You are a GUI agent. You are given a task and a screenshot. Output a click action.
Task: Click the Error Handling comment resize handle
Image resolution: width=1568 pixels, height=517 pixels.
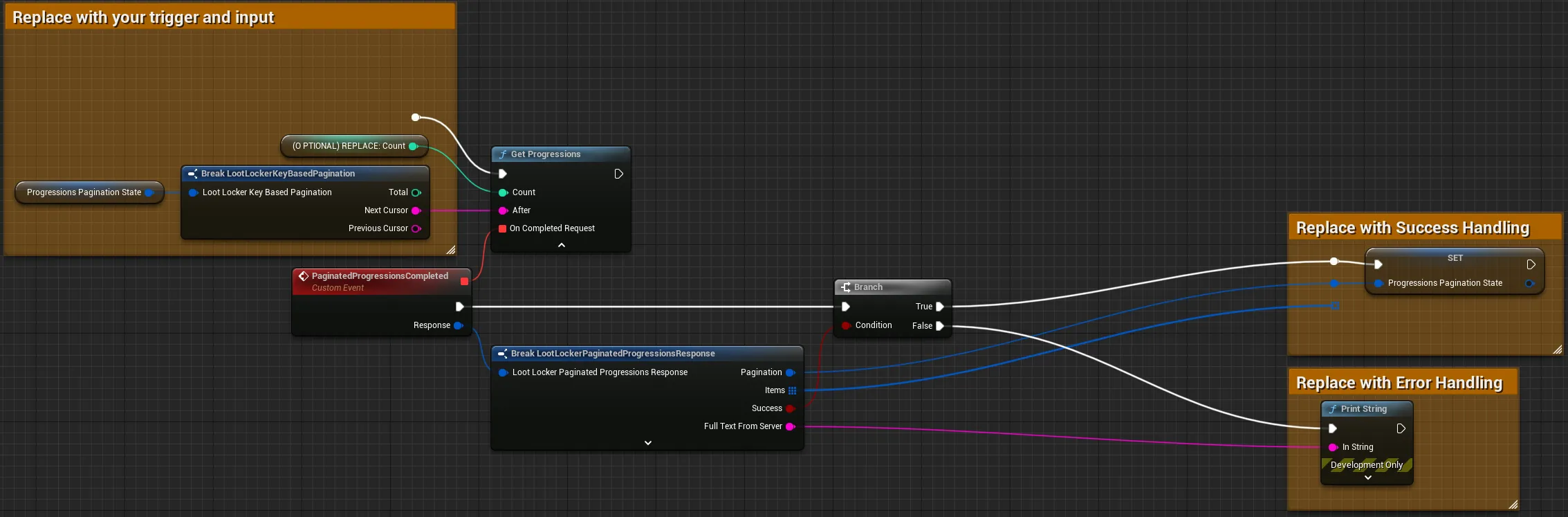[1513, 505]
